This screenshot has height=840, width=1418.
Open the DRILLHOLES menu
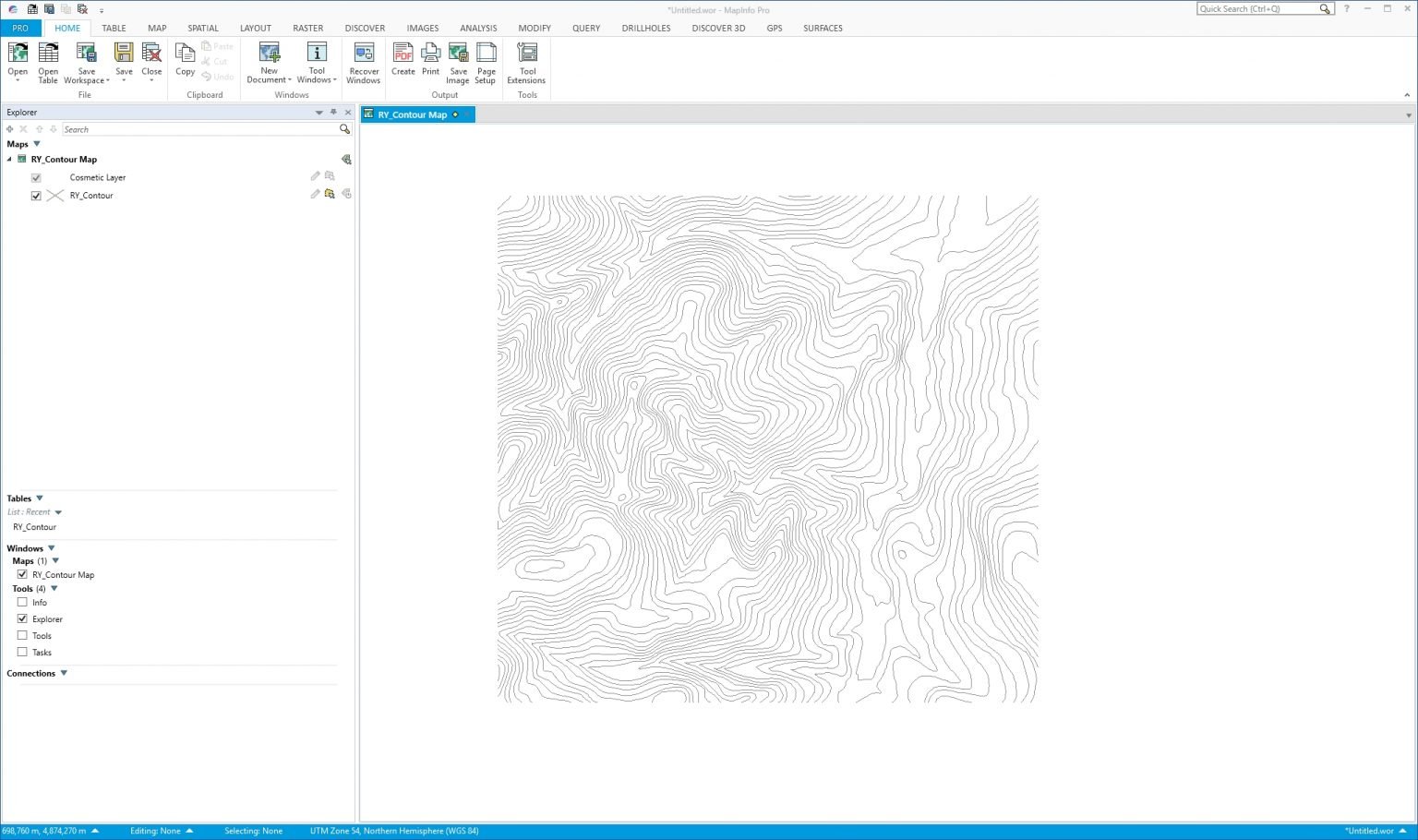(645, 28)
